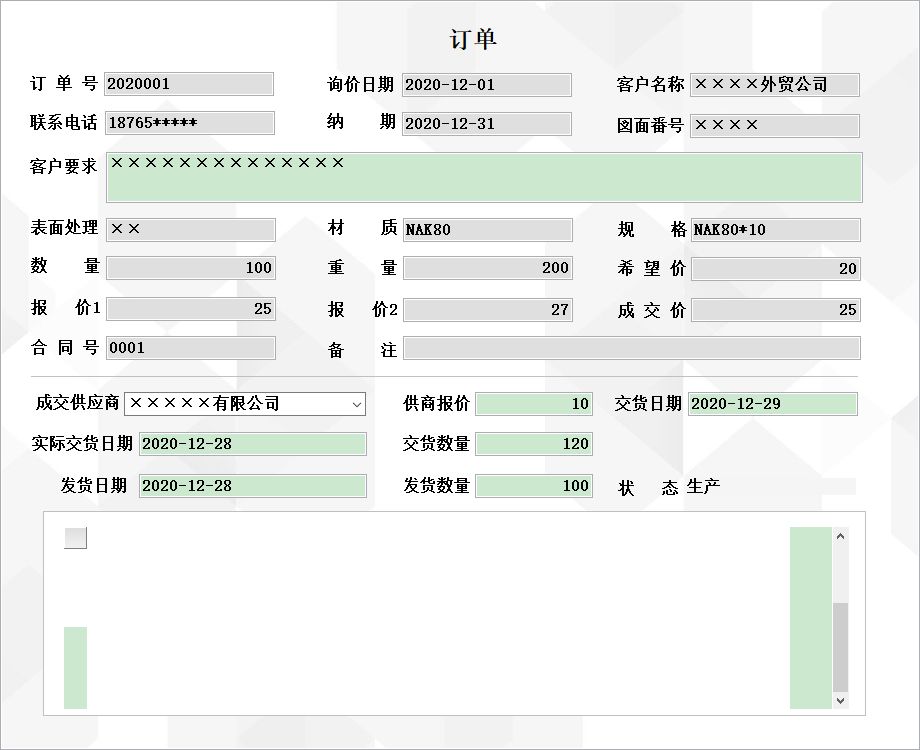Click the green 客户要求 text area

pyautogui.click(x=484, y=177)
